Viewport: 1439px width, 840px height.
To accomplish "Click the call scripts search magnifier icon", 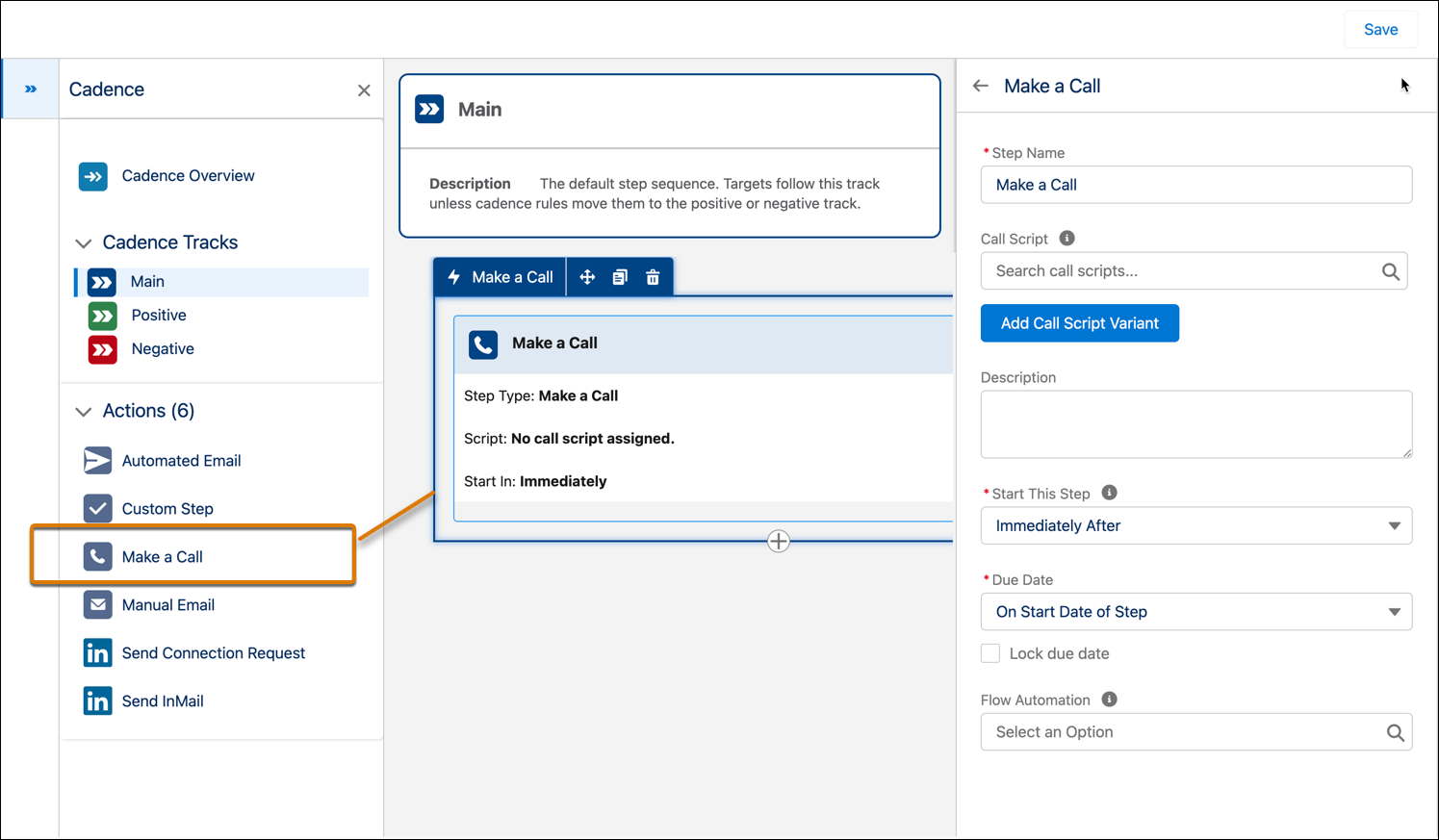I will tap(1391, 272).
